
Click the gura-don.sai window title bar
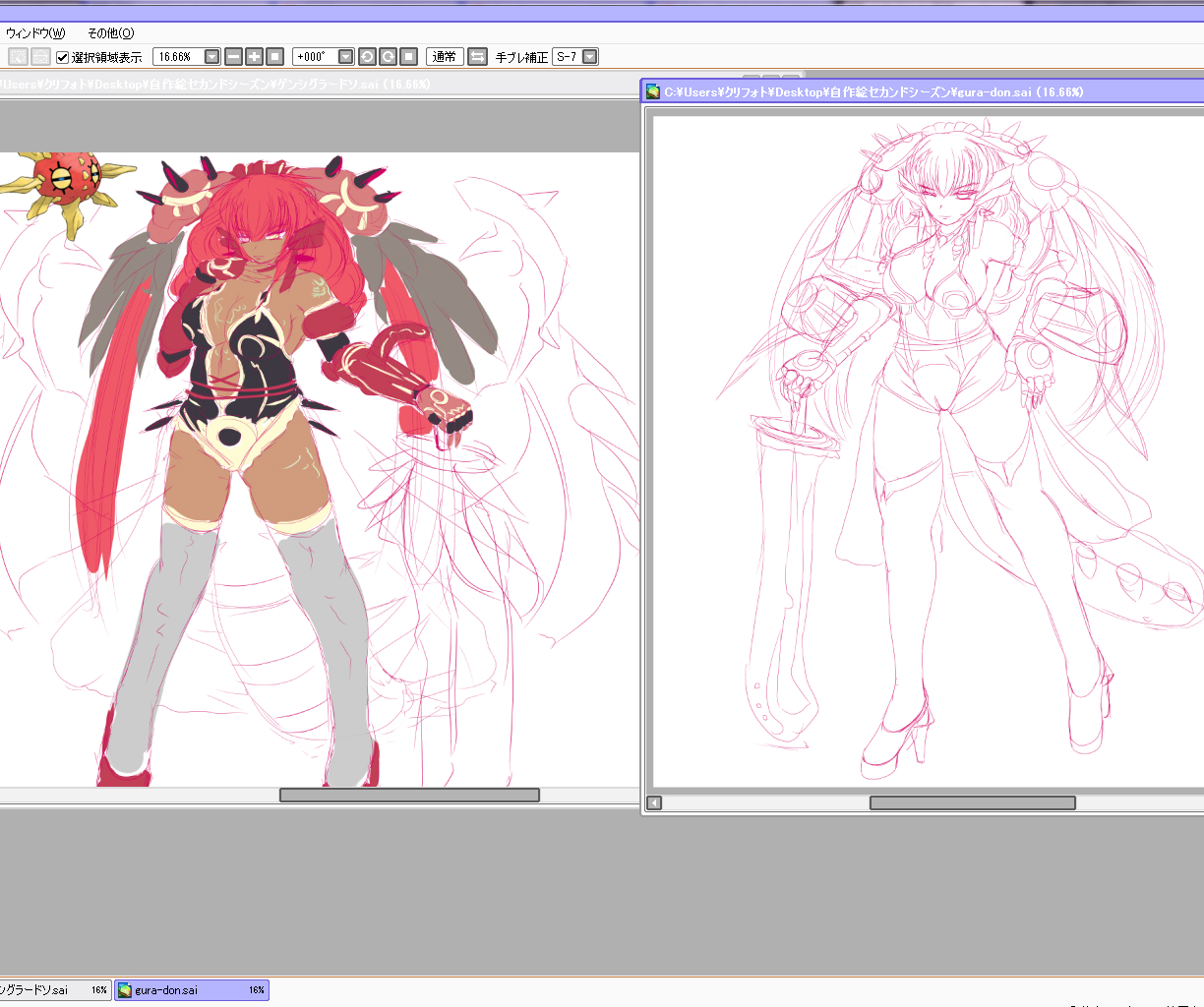[922, 91]
